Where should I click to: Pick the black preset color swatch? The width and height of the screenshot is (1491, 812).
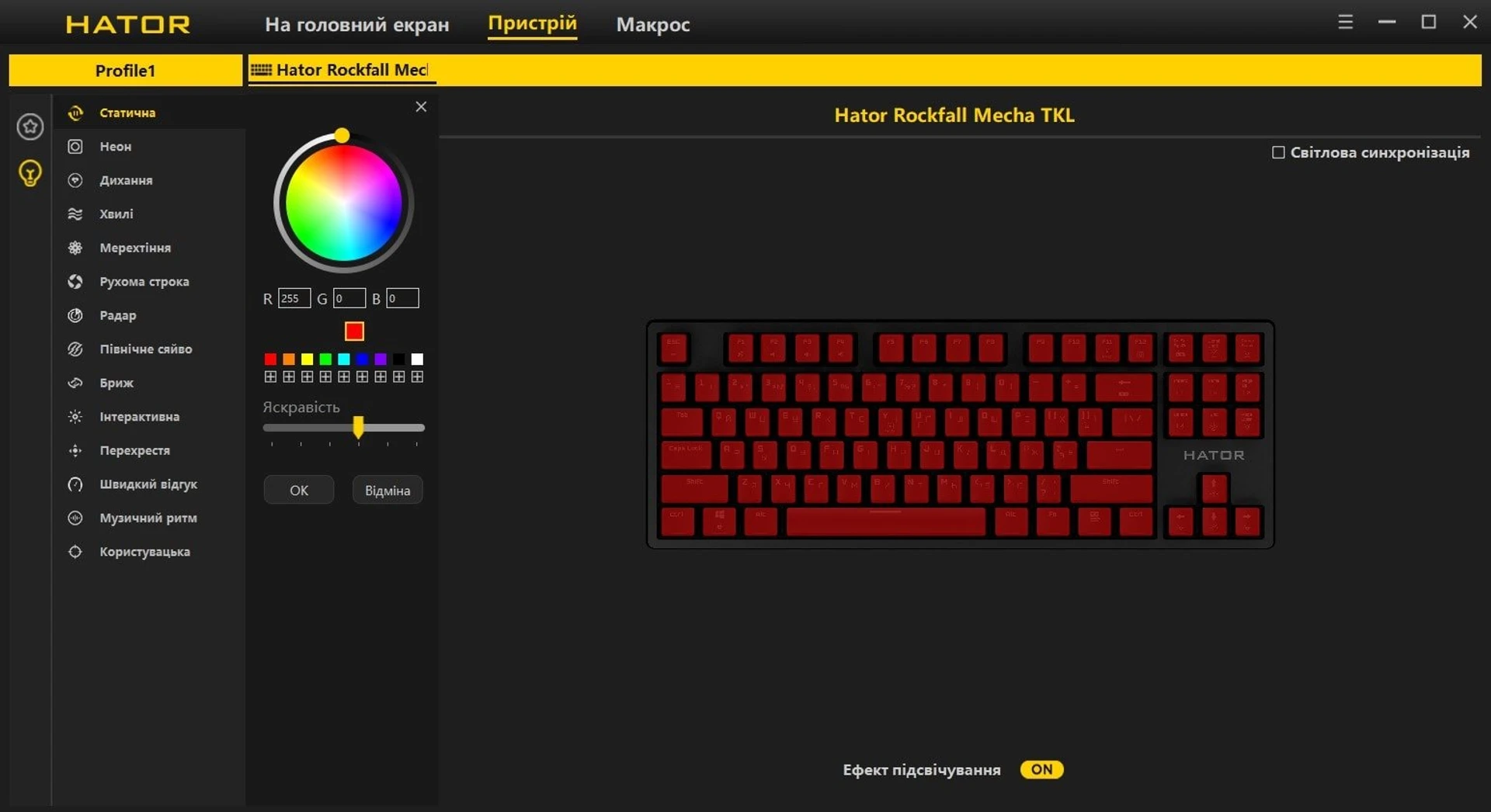(398, 359)
